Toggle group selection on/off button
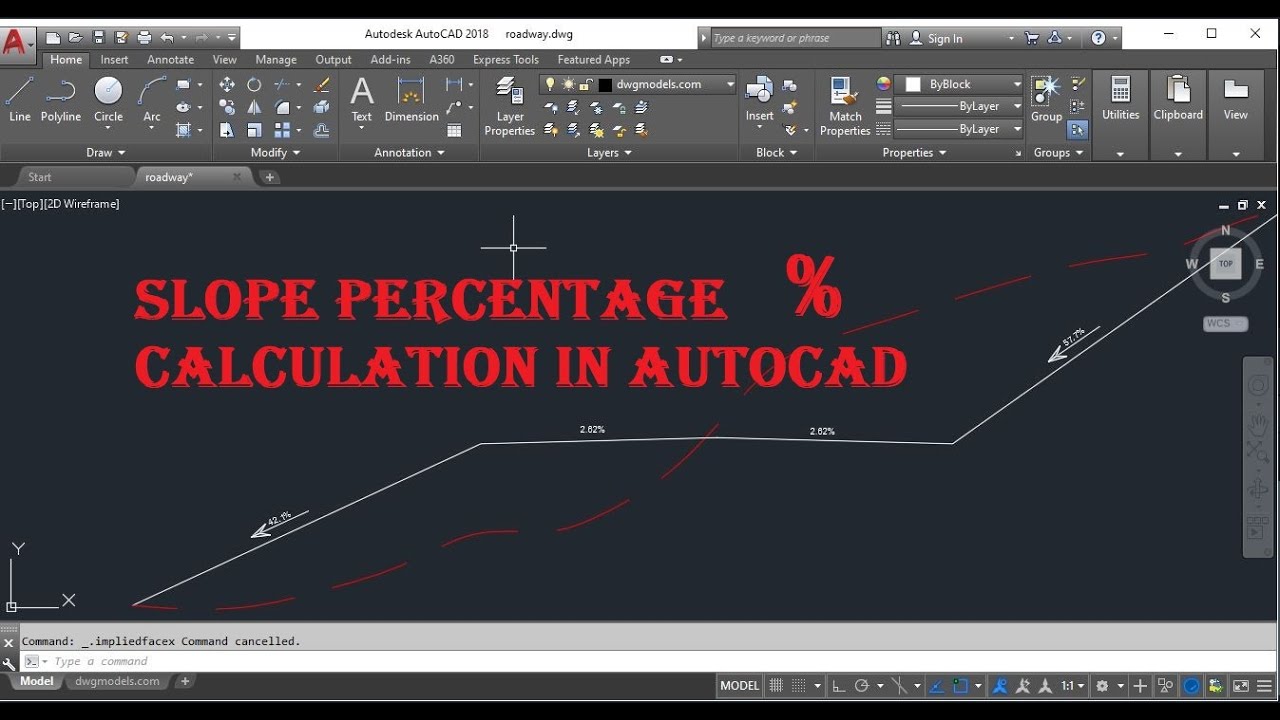 [x=1078, y=130]
